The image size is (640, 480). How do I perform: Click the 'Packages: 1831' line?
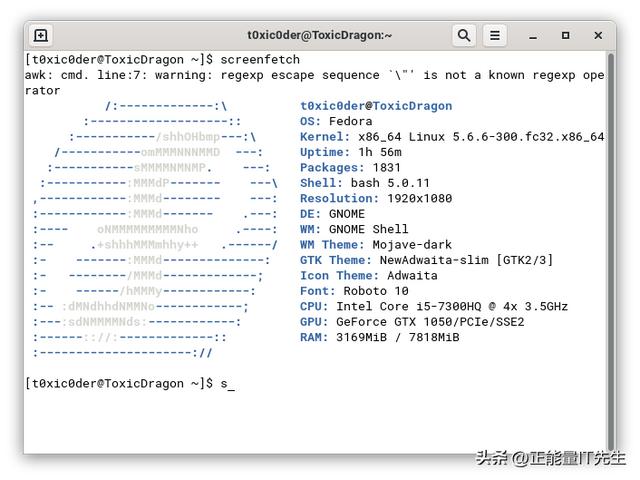tap(350, 168)
